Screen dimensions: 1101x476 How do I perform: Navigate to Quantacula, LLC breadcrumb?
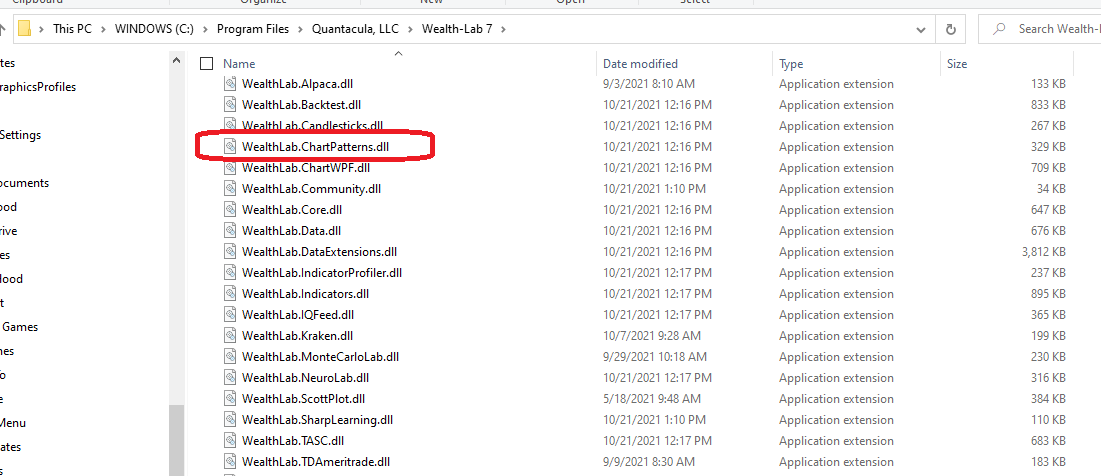[355, 29]
